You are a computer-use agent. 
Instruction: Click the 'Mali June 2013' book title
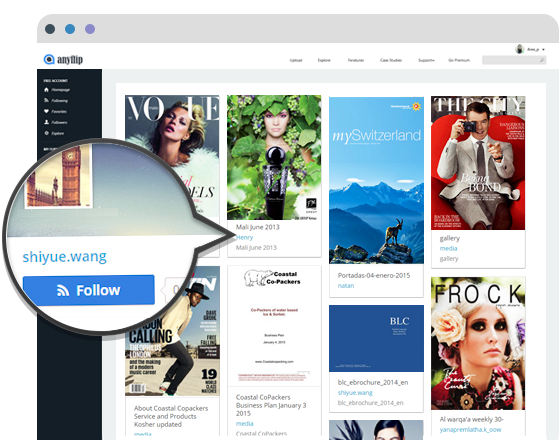click(258, 227)
